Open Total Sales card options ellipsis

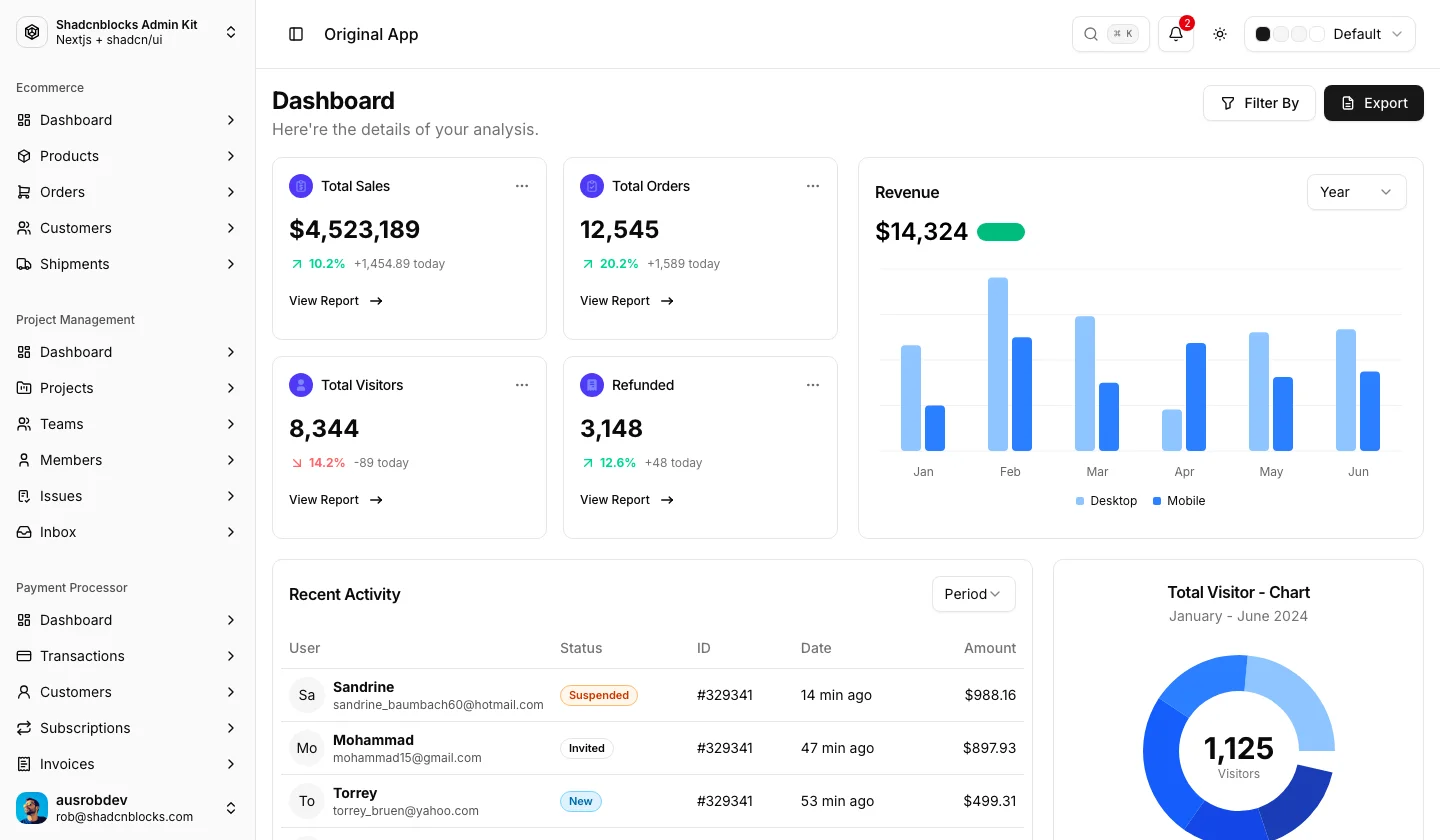(x=522, y=186)
